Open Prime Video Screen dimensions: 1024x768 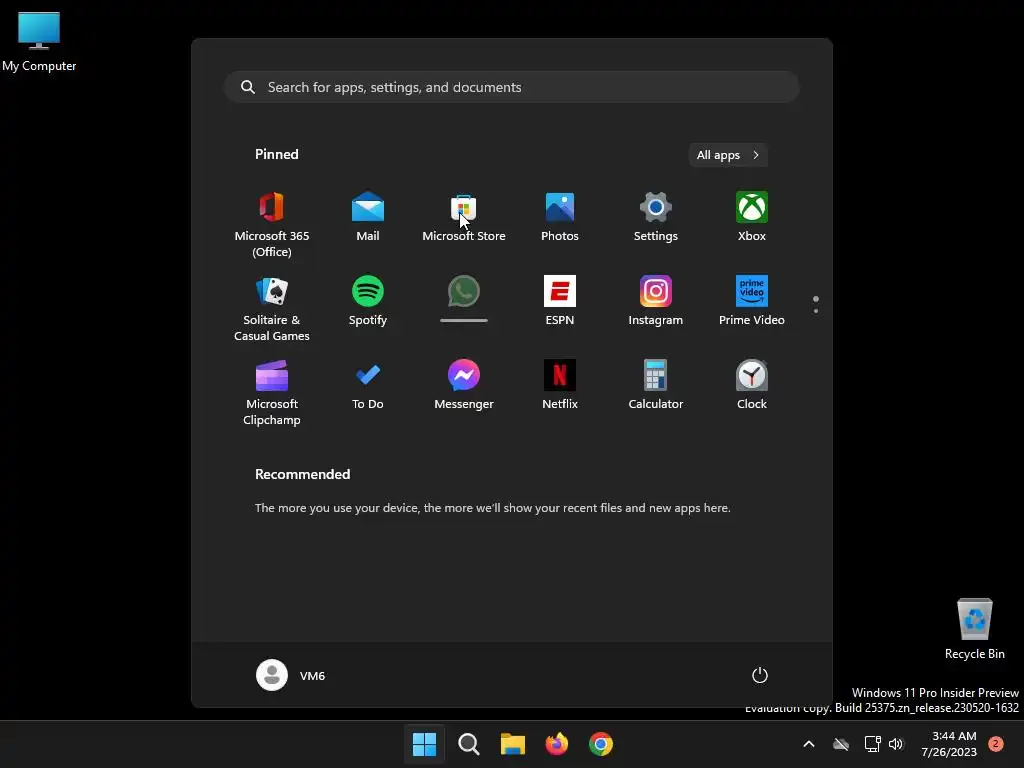[752, 300]
